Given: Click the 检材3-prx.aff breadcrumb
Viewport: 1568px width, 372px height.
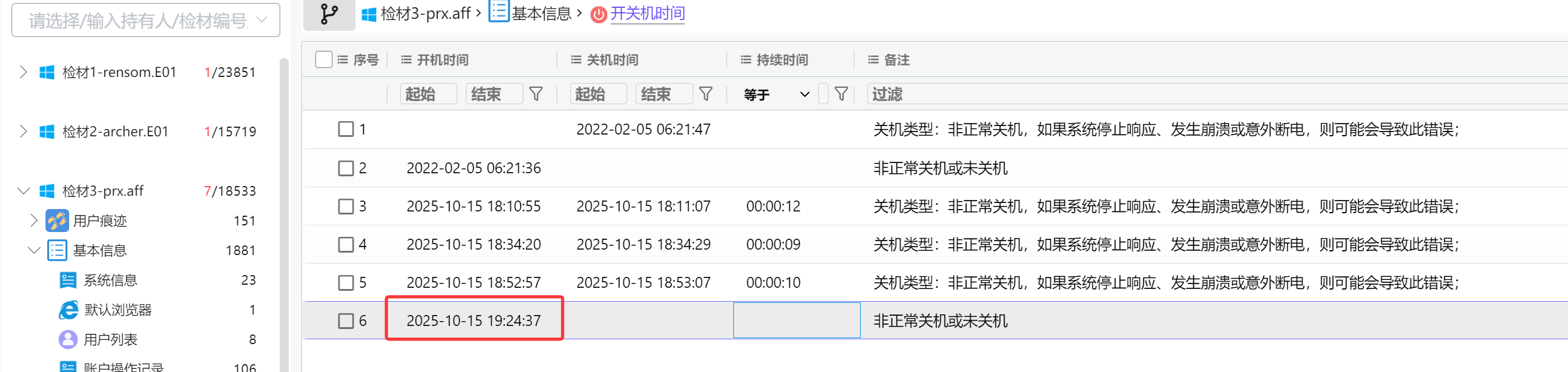Looking at the screenshot, I should (425, 13).
